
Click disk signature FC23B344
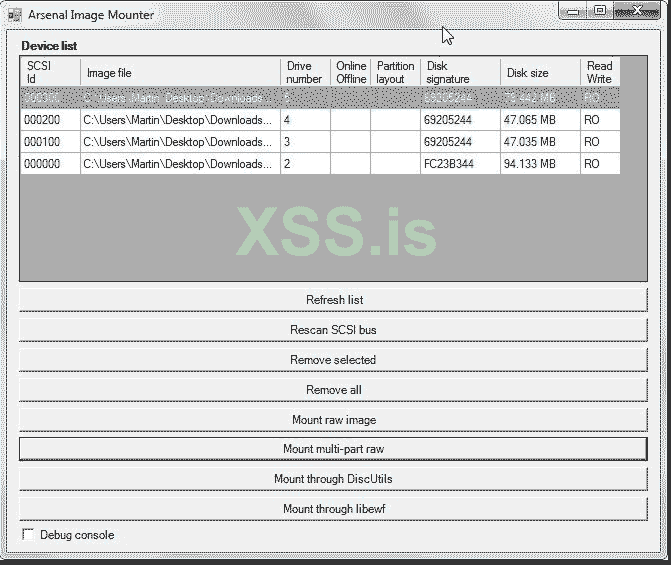coord(460,164)
